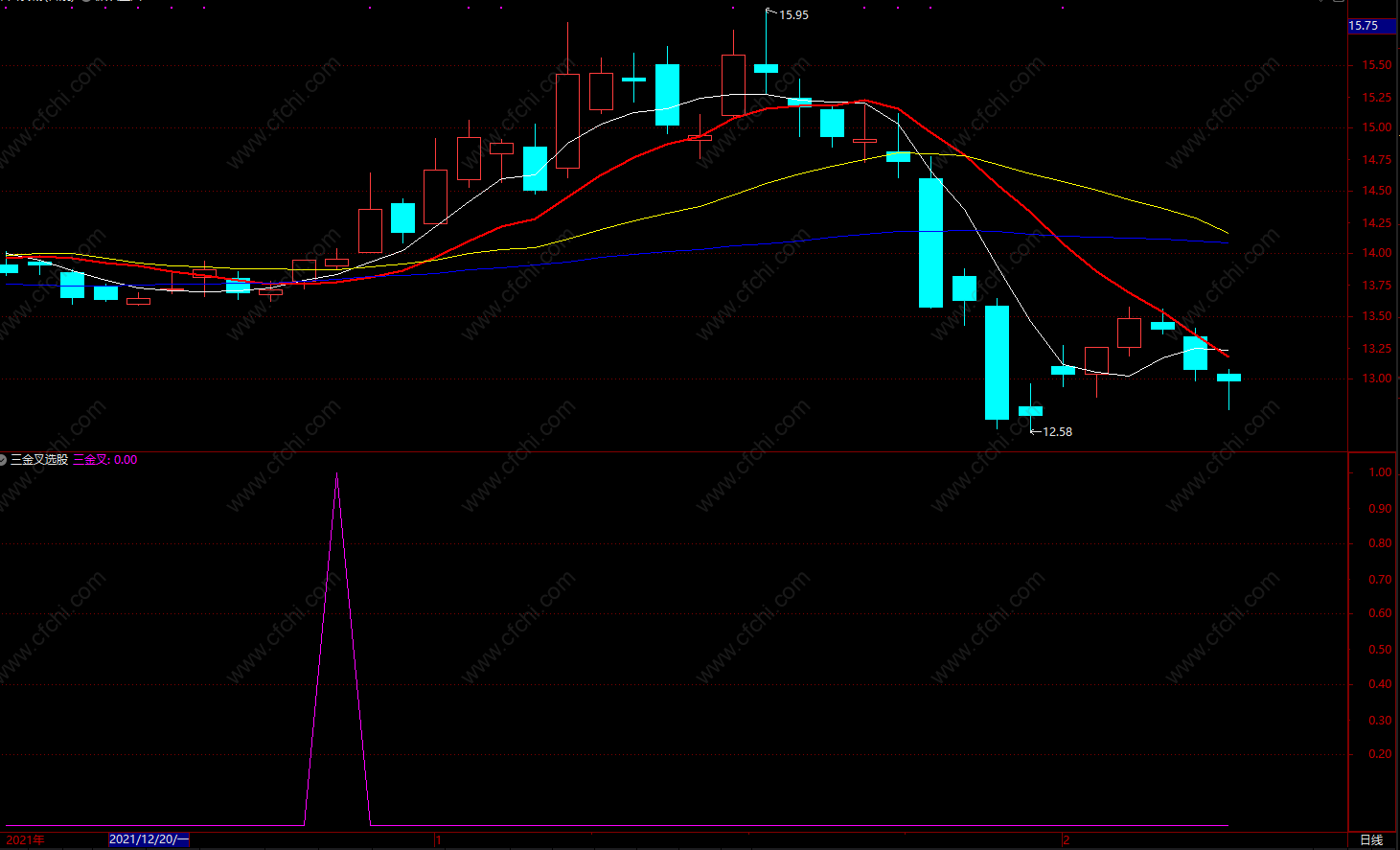1400x850 pixels.
Task: Select the 三金叉: 0.00 indicator value
Action: coord(105,460)
